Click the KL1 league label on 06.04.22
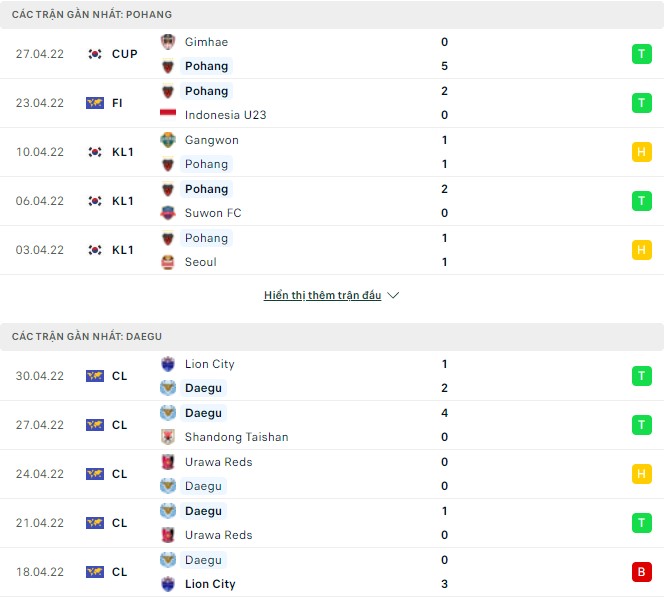 [x=123, y=201]
